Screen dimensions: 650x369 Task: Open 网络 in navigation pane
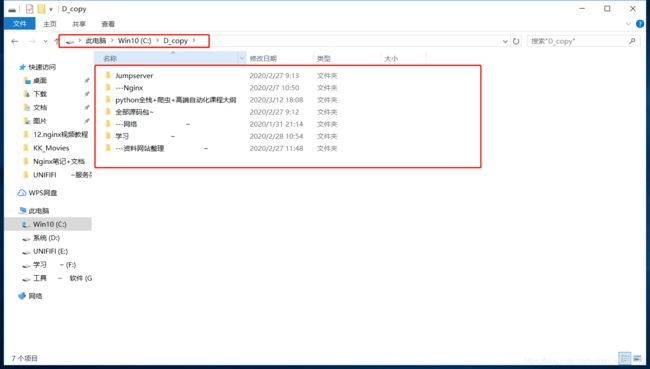coord(35,296)
